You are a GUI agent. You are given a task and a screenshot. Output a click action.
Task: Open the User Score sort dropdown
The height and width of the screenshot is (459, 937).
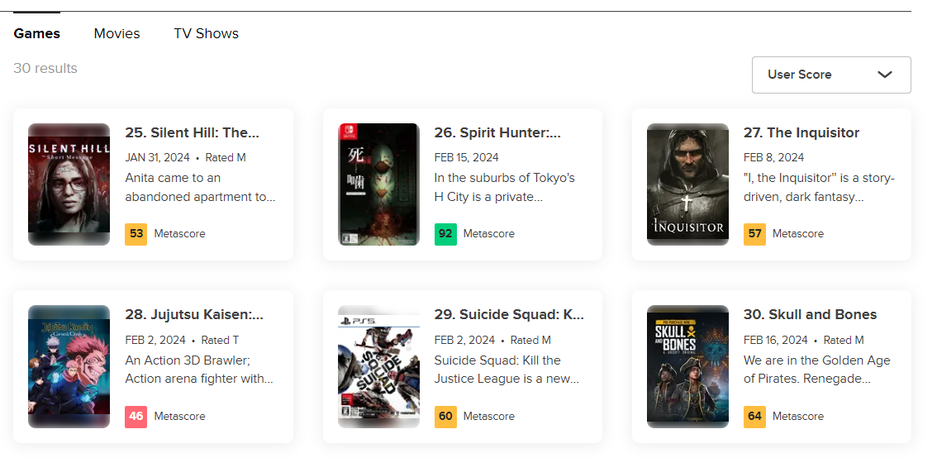click(831, 75)
